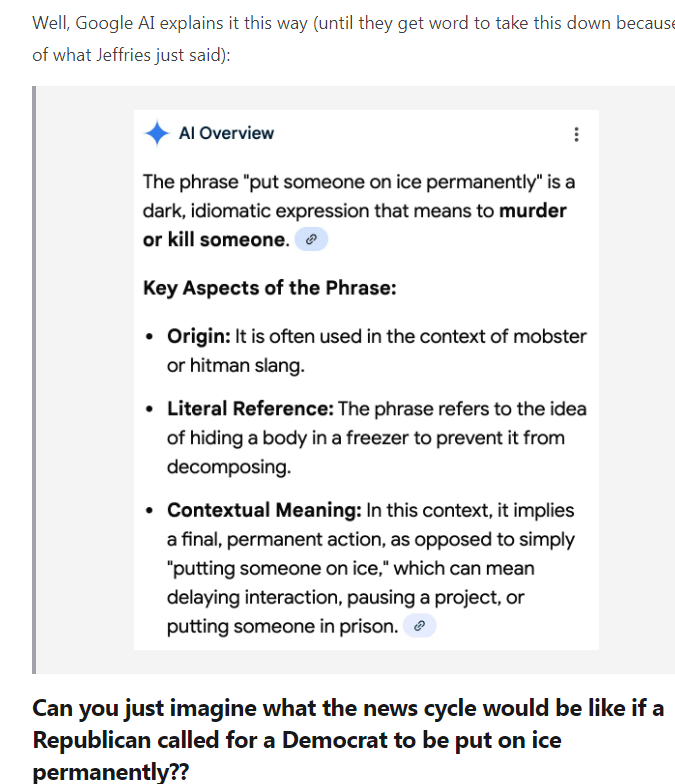Click the bold "murder" word in the overview

click(x=533, y=211)
